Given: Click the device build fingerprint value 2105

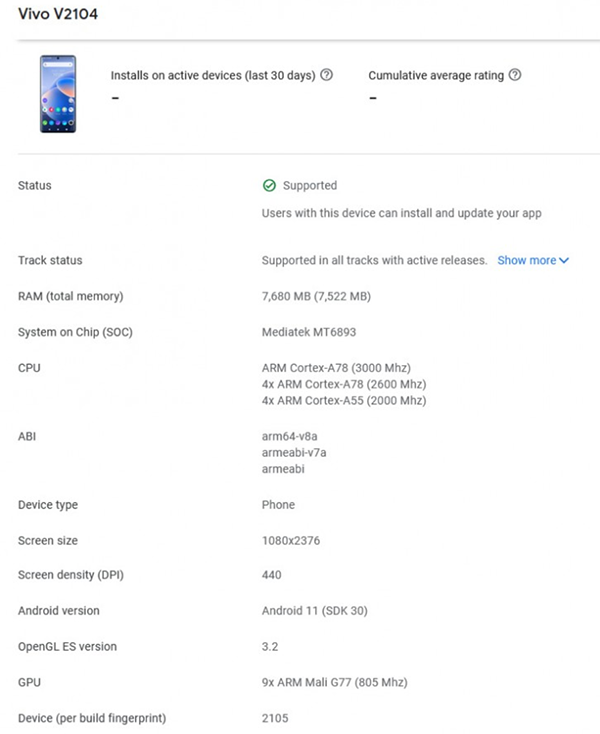Looking at the screenshot, I should (x=275, y=719).
